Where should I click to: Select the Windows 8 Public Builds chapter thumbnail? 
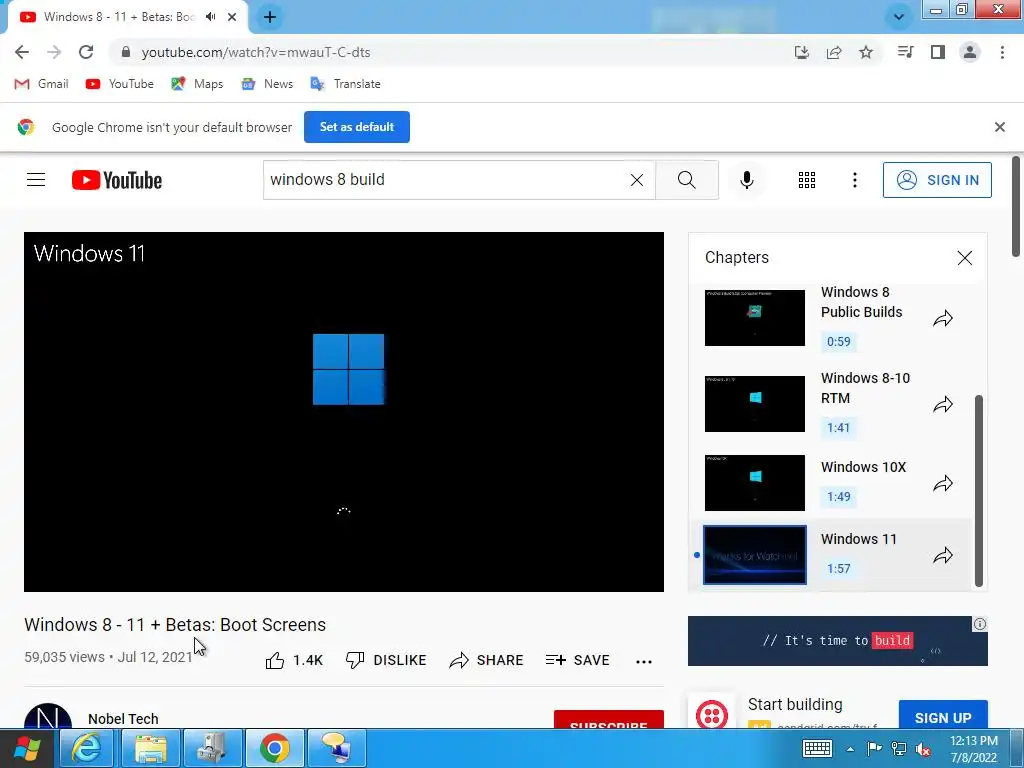click(754, 318)
